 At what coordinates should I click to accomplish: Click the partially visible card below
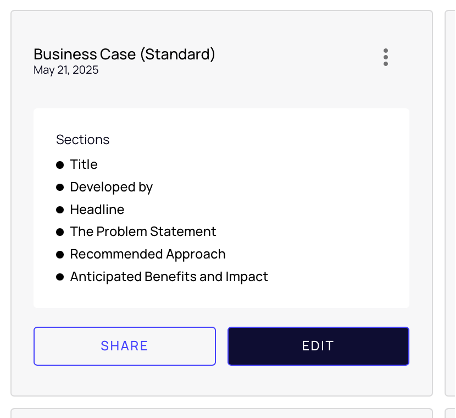click(222, 413)
